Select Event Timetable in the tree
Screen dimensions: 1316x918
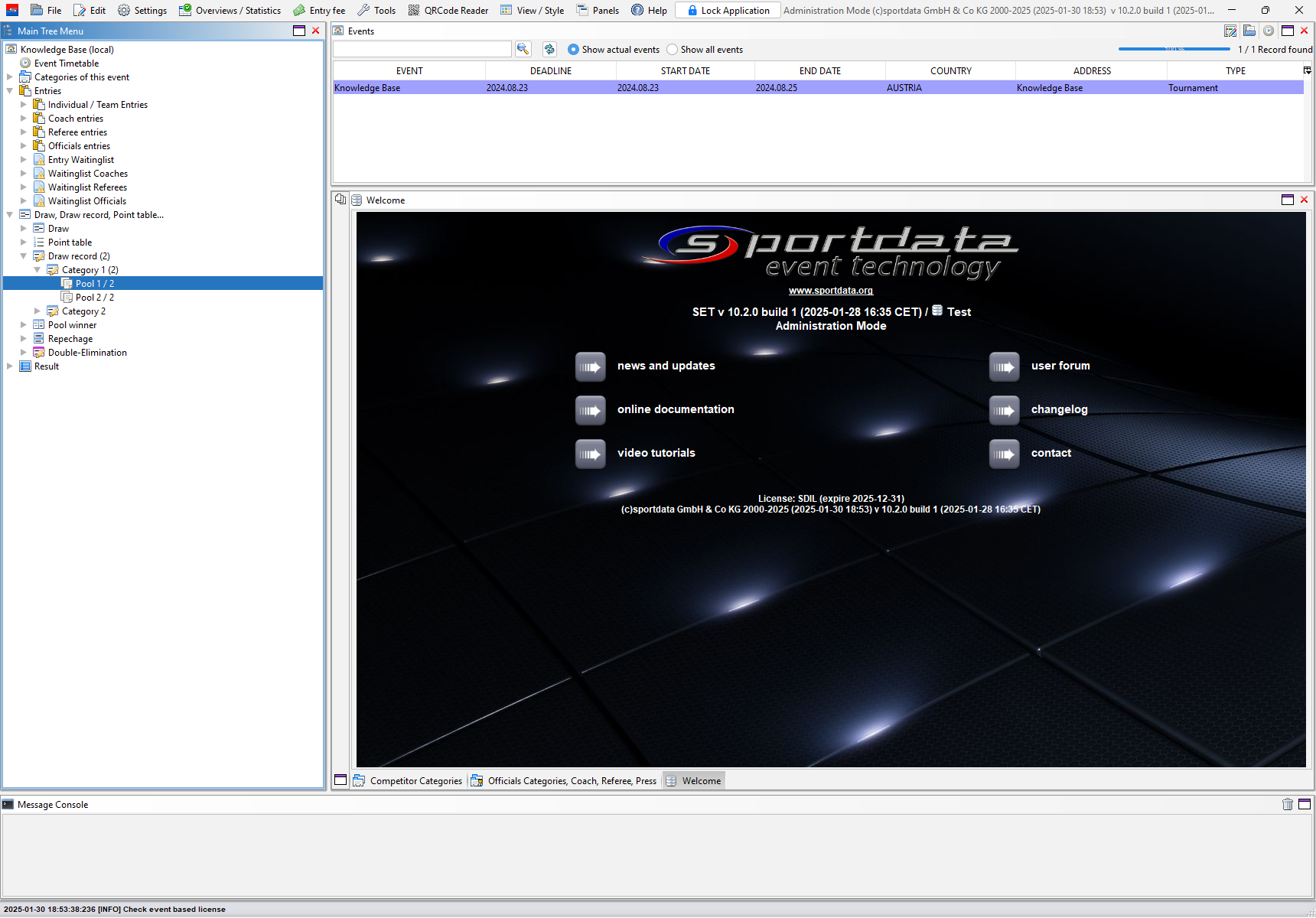point(67,63)
